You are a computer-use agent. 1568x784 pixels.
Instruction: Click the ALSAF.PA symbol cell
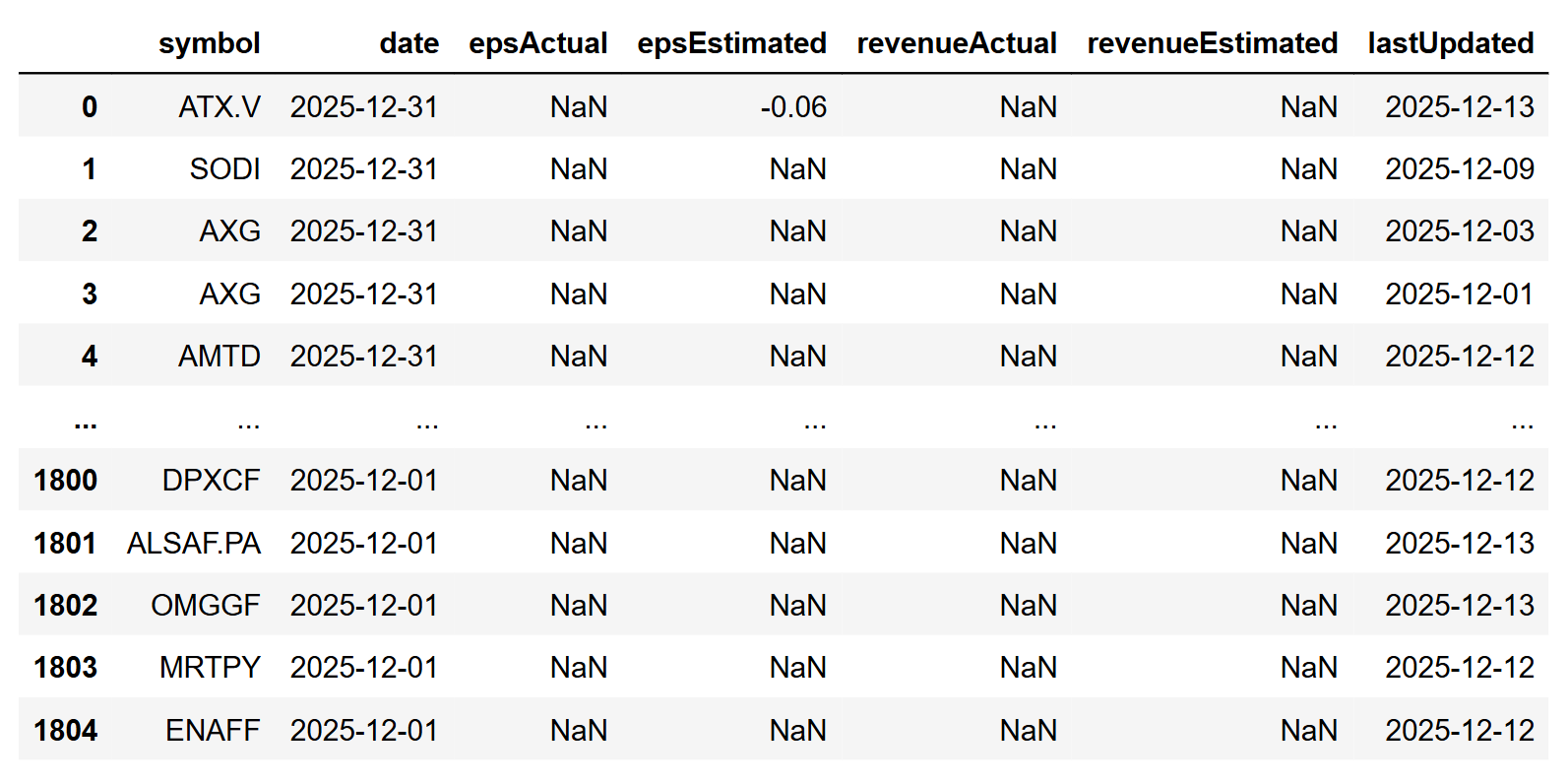193,543
